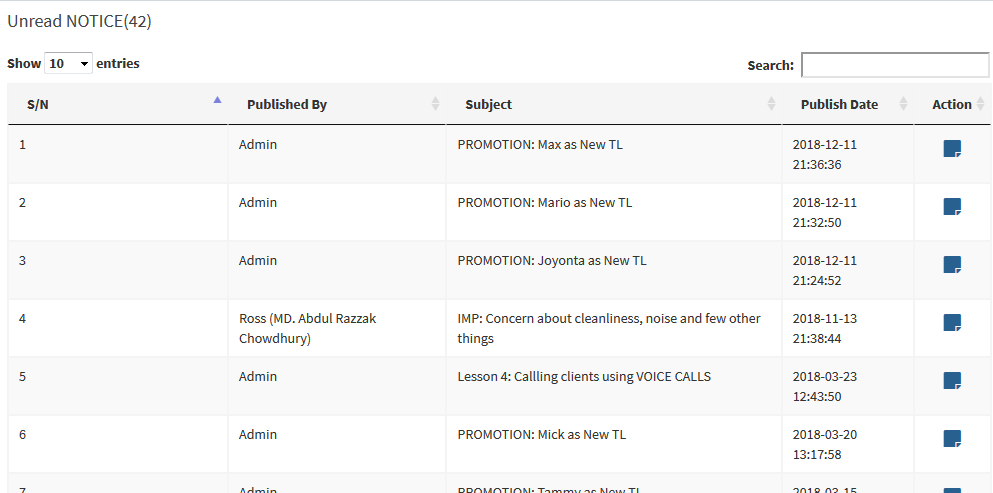Select the PROMOTION: Max as New TL subject
The width and height of the screenshot is (993, 493).
(540, 144)
